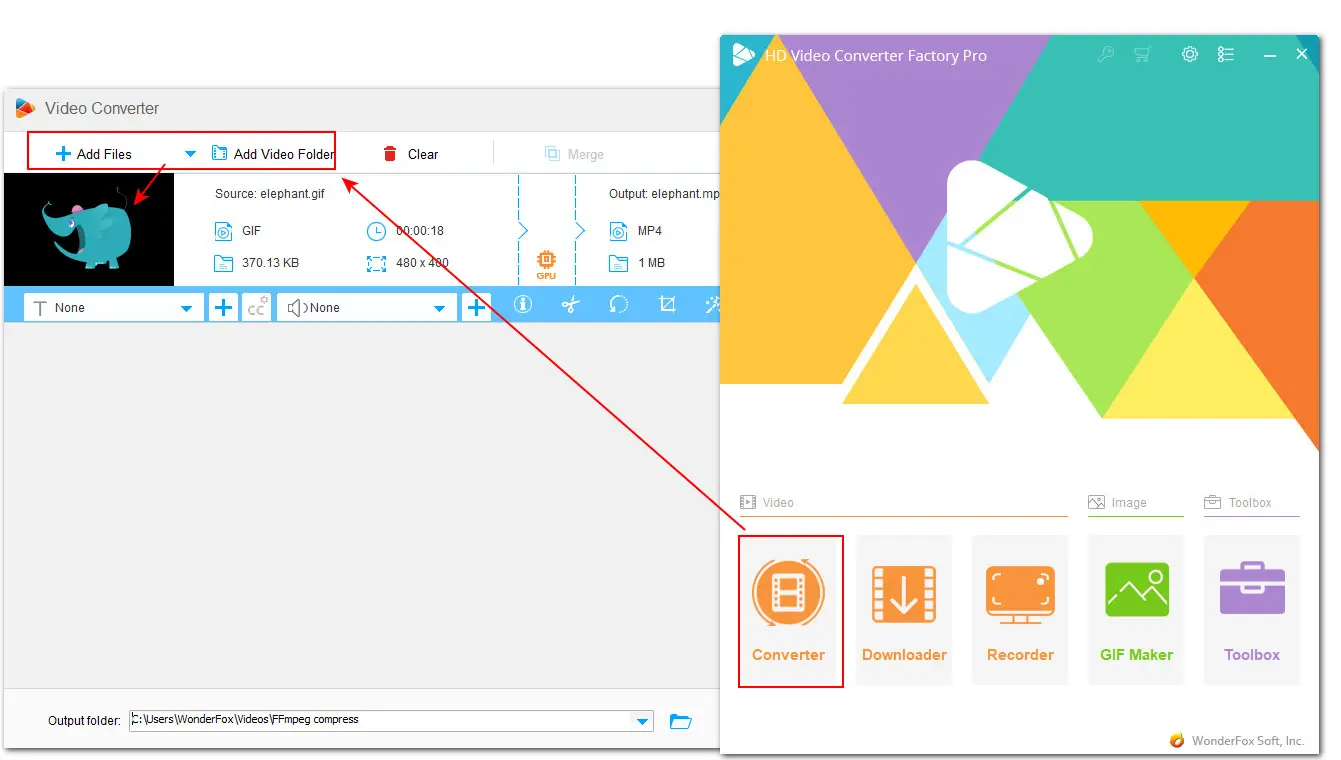Viewport: 1341px width, 760px height.
Task: Open the rotate tool
Action: pyautogui.click(x=619, y=305)
